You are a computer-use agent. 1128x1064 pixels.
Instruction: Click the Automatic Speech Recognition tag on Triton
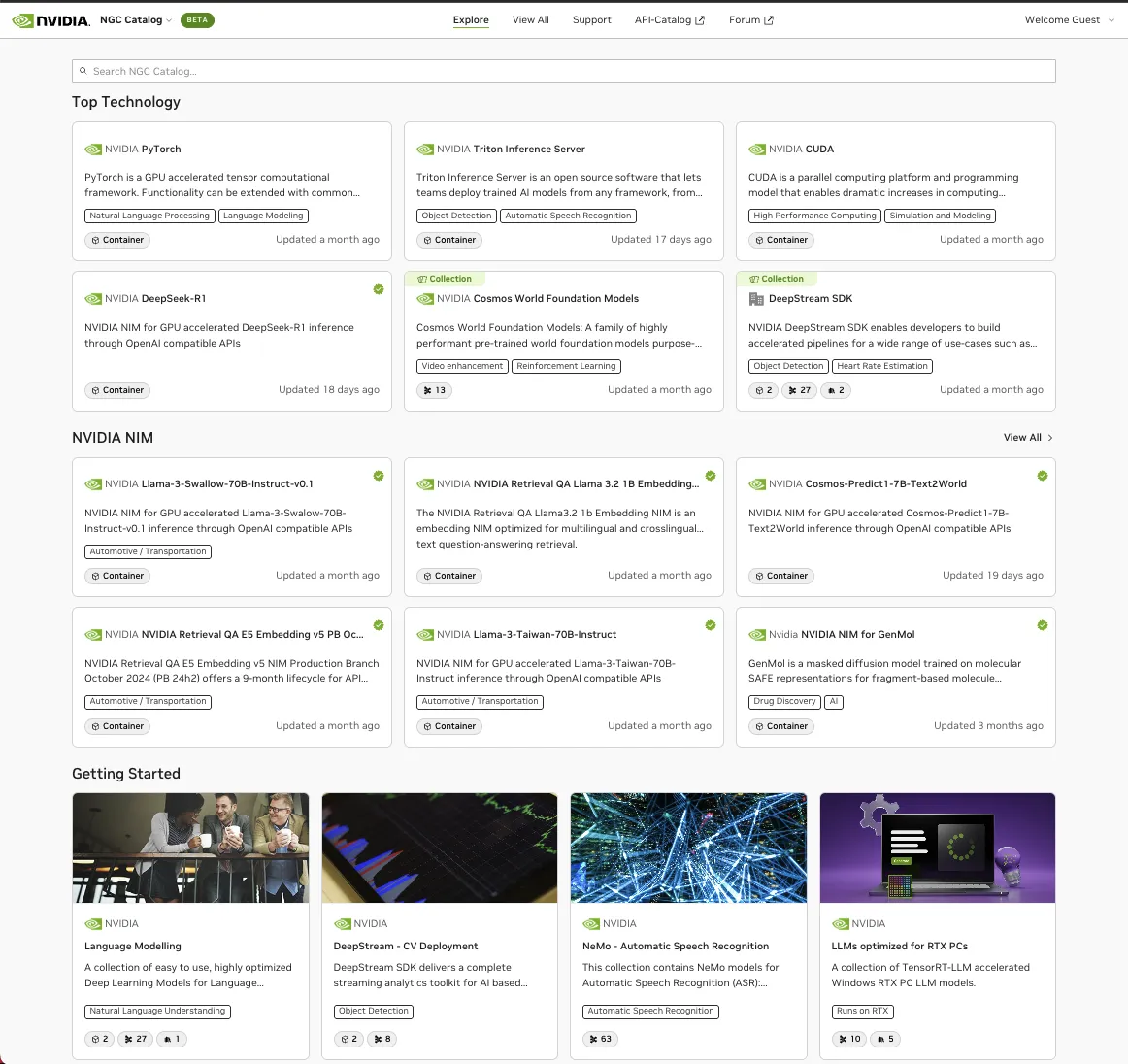point(568,216)
